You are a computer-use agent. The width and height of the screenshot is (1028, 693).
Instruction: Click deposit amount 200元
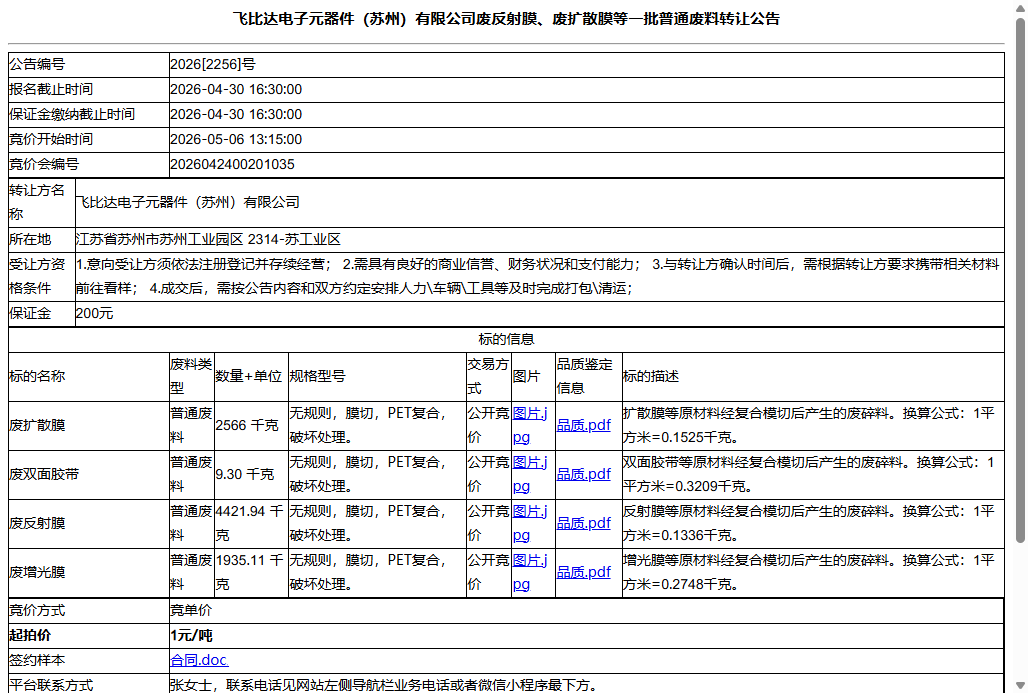[94, 313]
